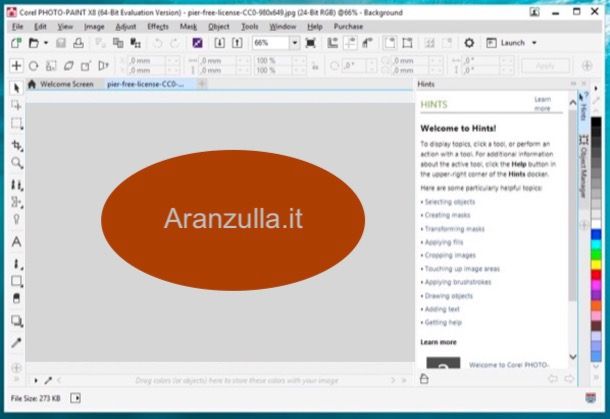Select the Rotate mode circle icon
Viewport: 610px width, 419px height.
(x=34, y=66)
